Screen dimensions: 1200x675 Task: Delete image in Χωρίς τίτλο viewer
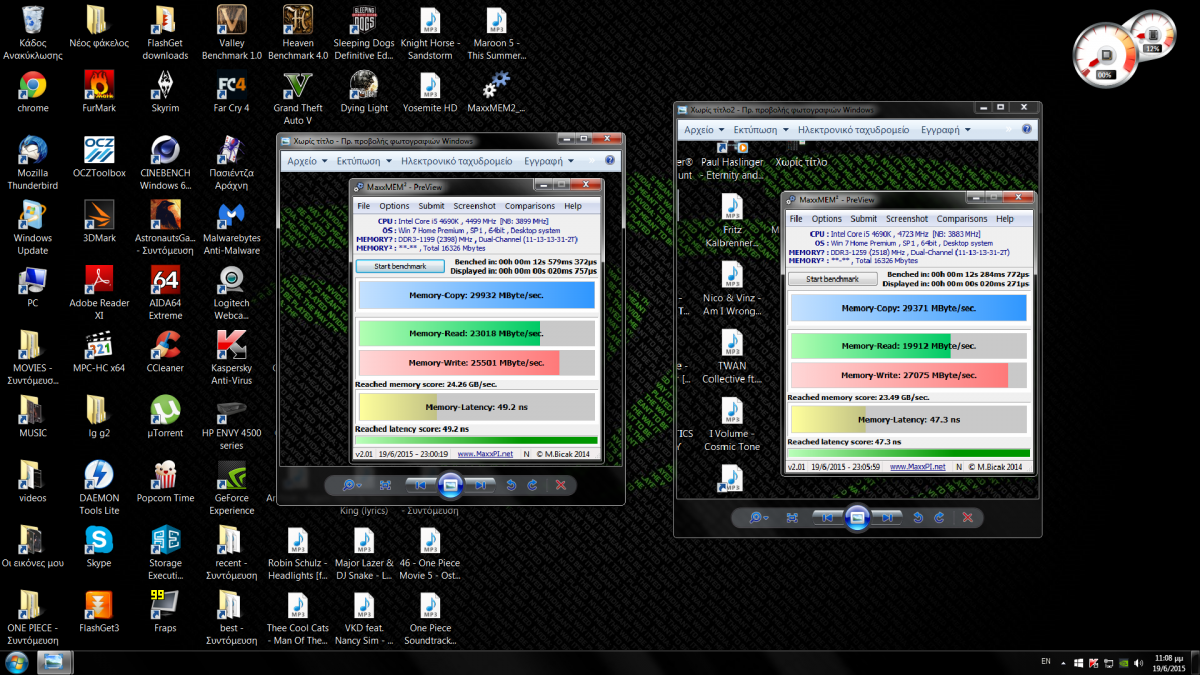pyautogui.click(x=560, y=485)
